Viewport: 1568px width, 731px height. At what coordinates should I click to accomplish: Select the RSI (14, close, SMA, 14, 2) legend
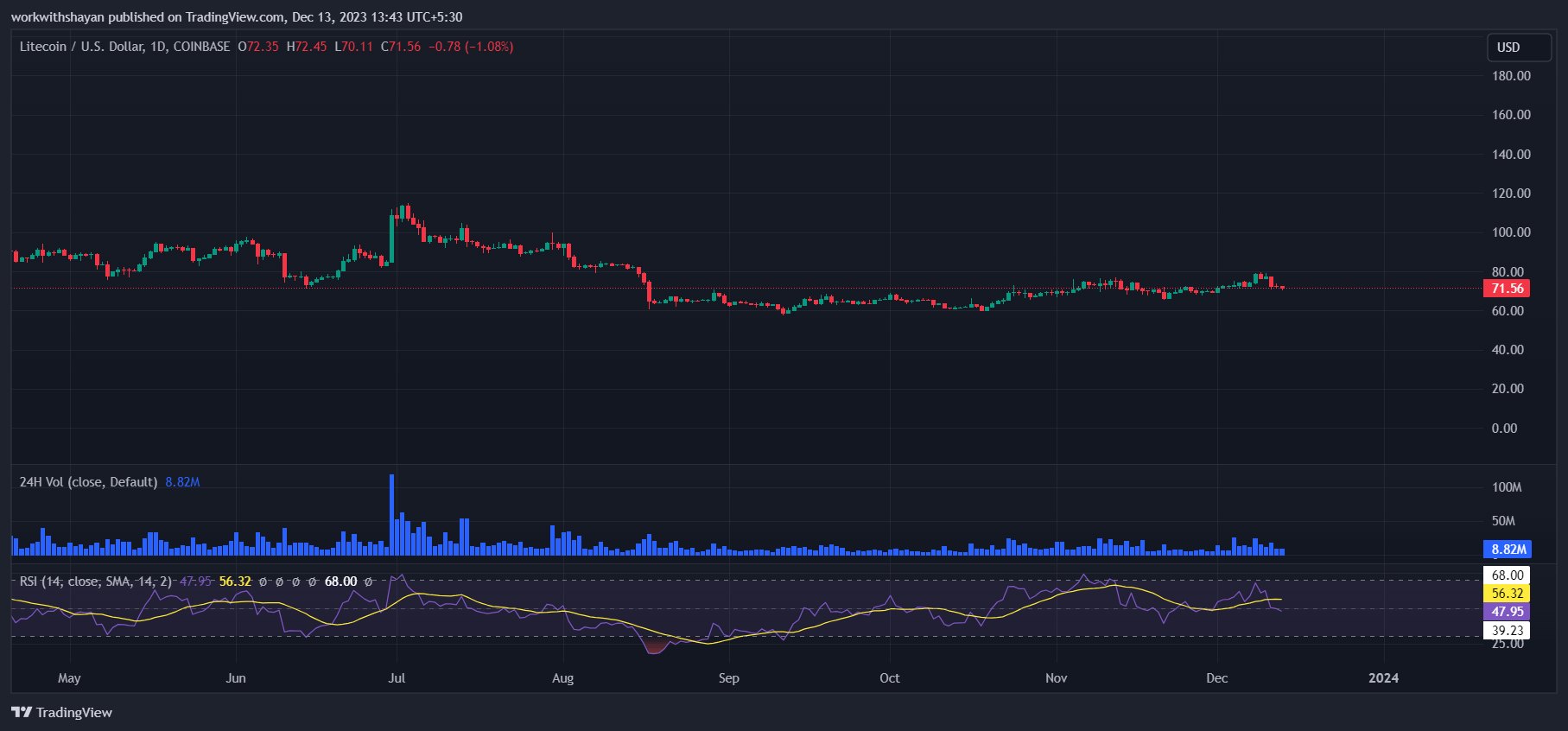(x=96, y=582)
